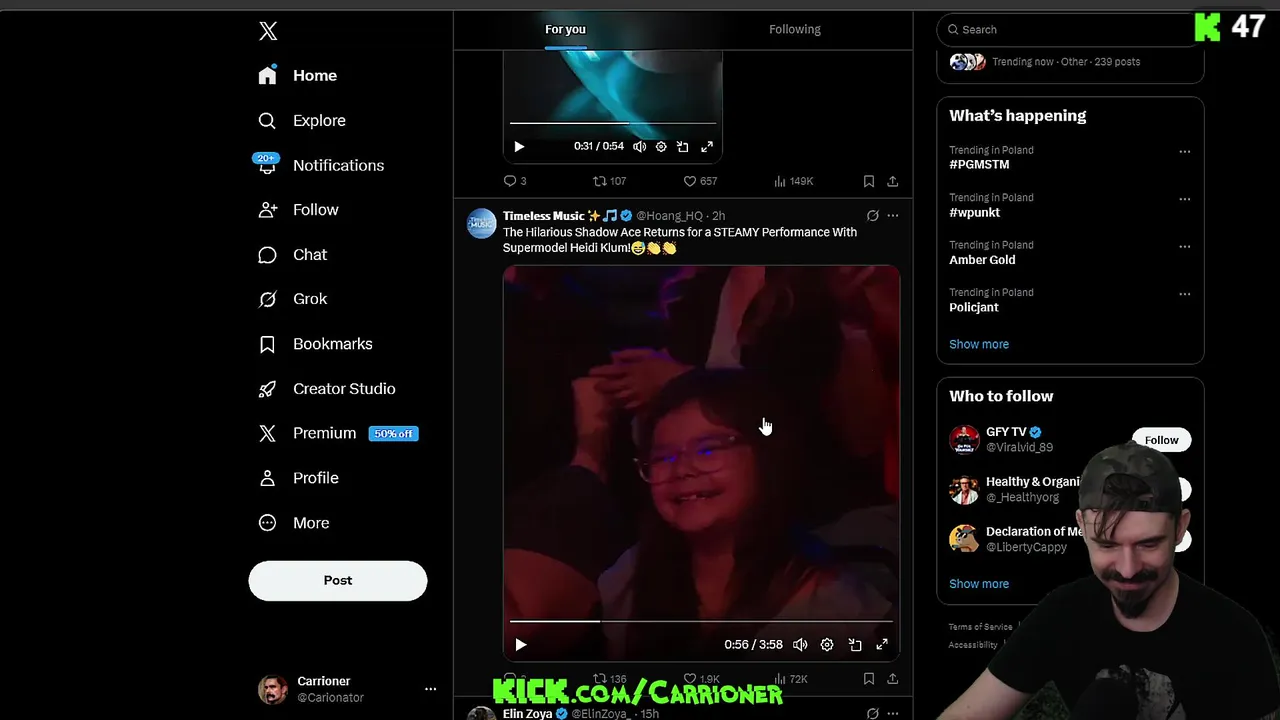Go to Home in sidebar
This screenshot has width=1280, height=720.
(298, 76)
